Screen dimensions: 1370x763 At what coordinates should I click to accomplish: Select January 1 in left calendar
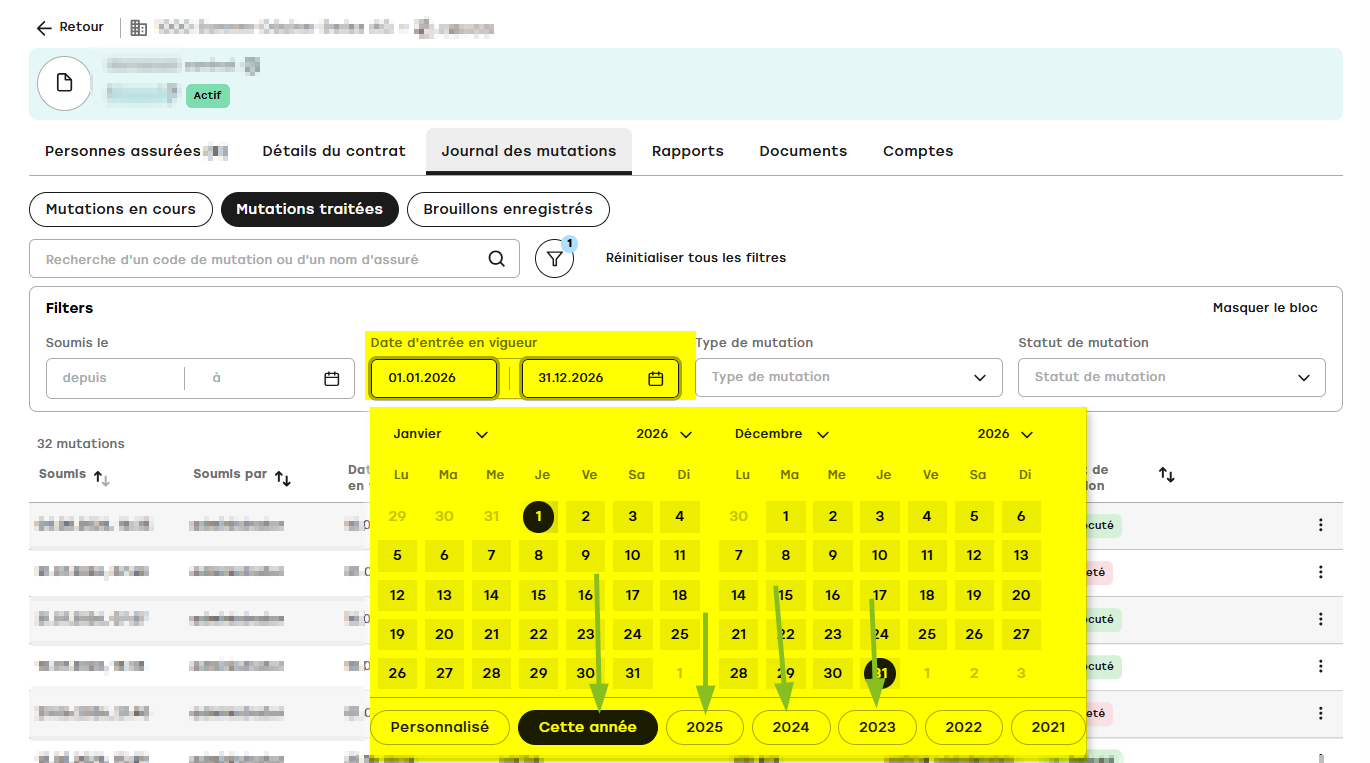pyautogui.click(x=539, y=517)
